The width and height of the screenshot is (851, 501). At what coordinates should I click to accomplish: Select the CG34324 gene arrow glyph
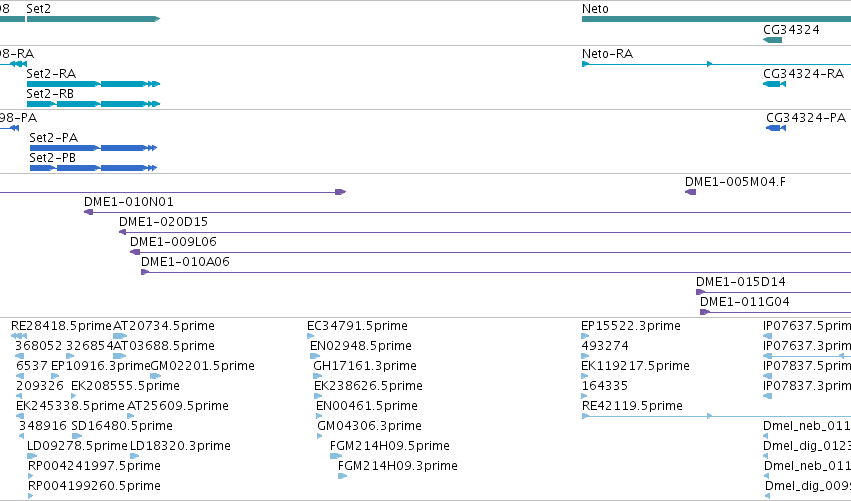pyautogui.click(x=772, y=40)
